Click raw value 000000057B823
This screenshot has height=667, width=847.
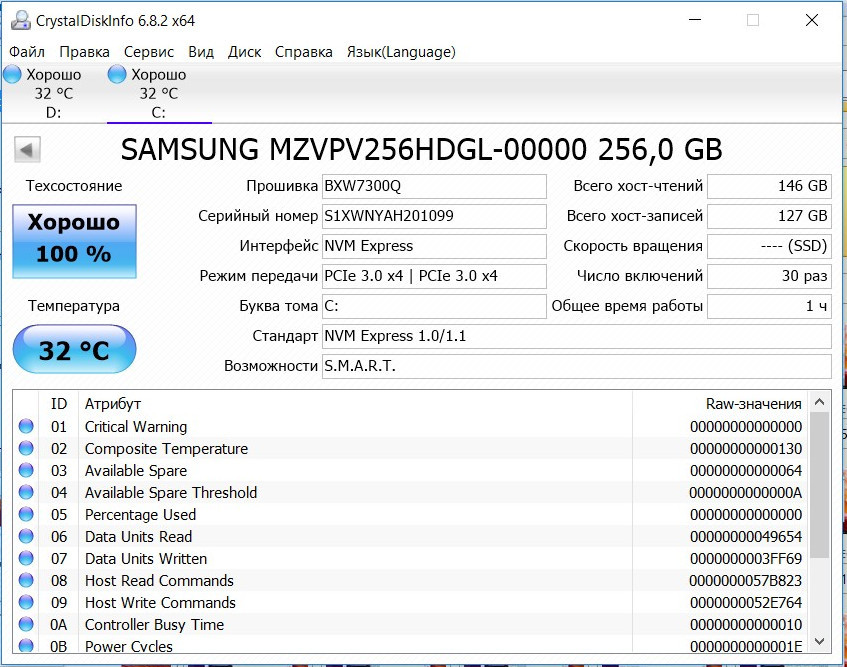click(745, 581)
